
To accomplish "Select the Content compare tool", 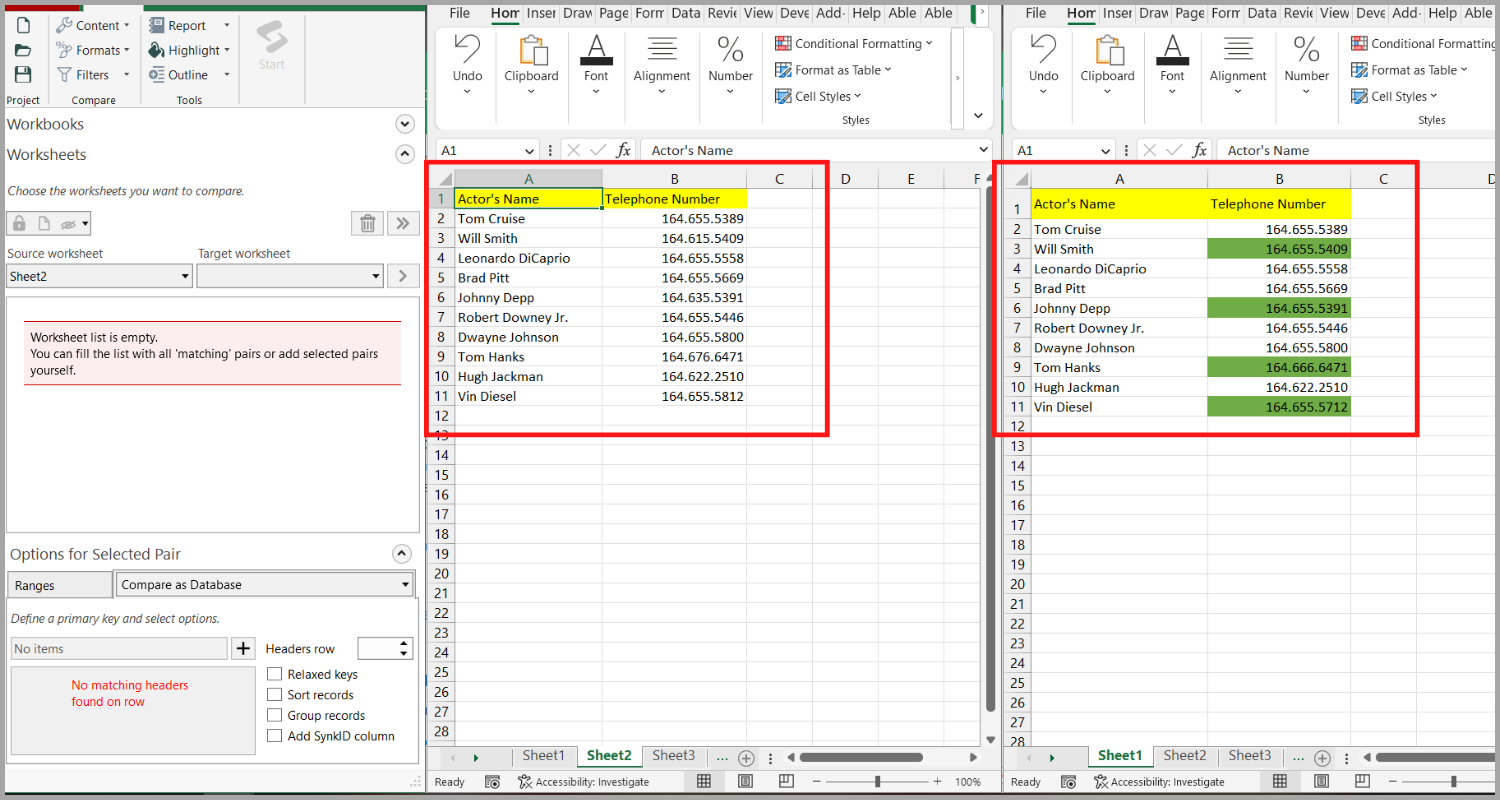I will click(93, 24).
